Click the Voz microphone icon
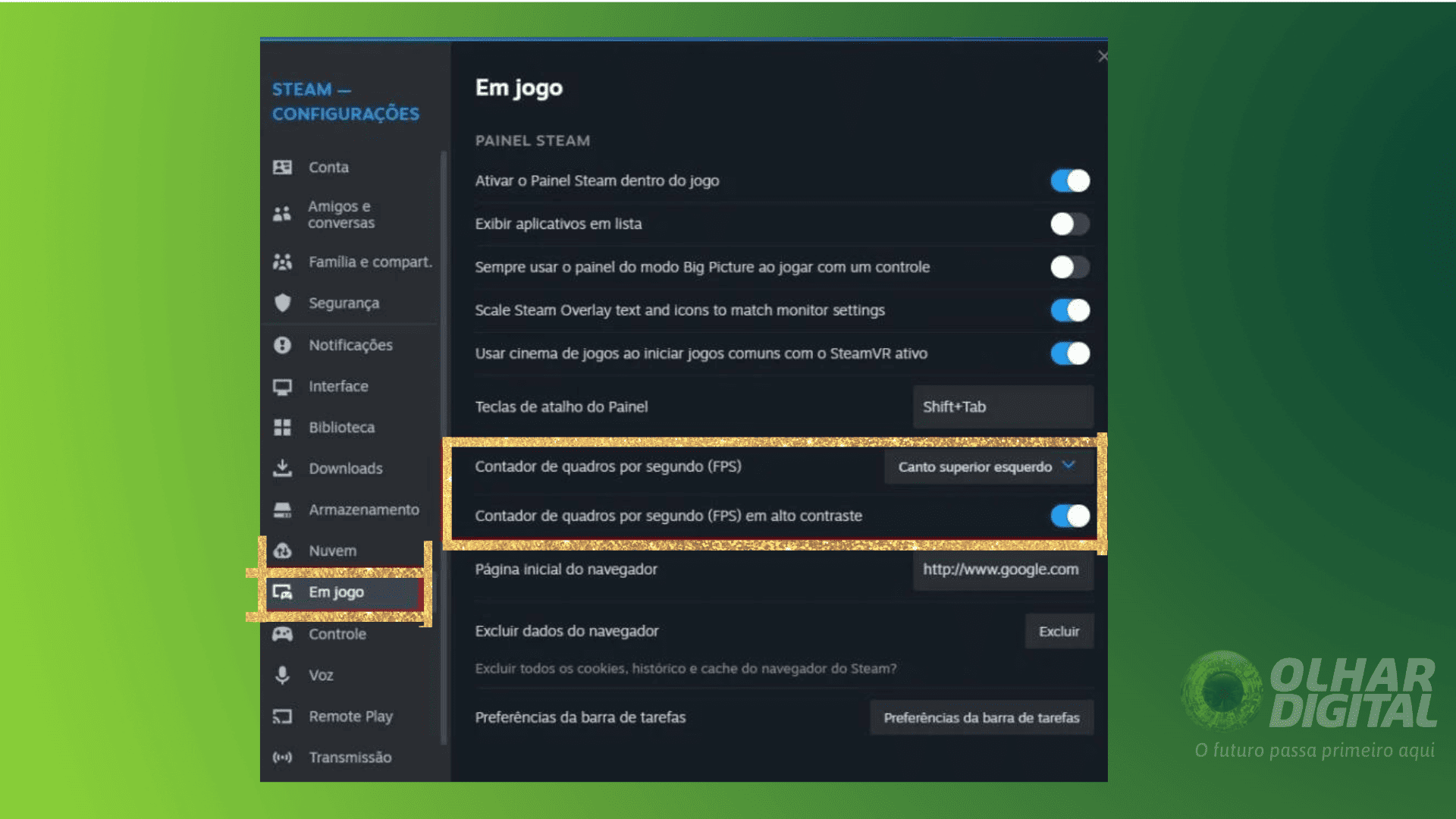This screenshot has width=1456, height=819. [282, 675]
